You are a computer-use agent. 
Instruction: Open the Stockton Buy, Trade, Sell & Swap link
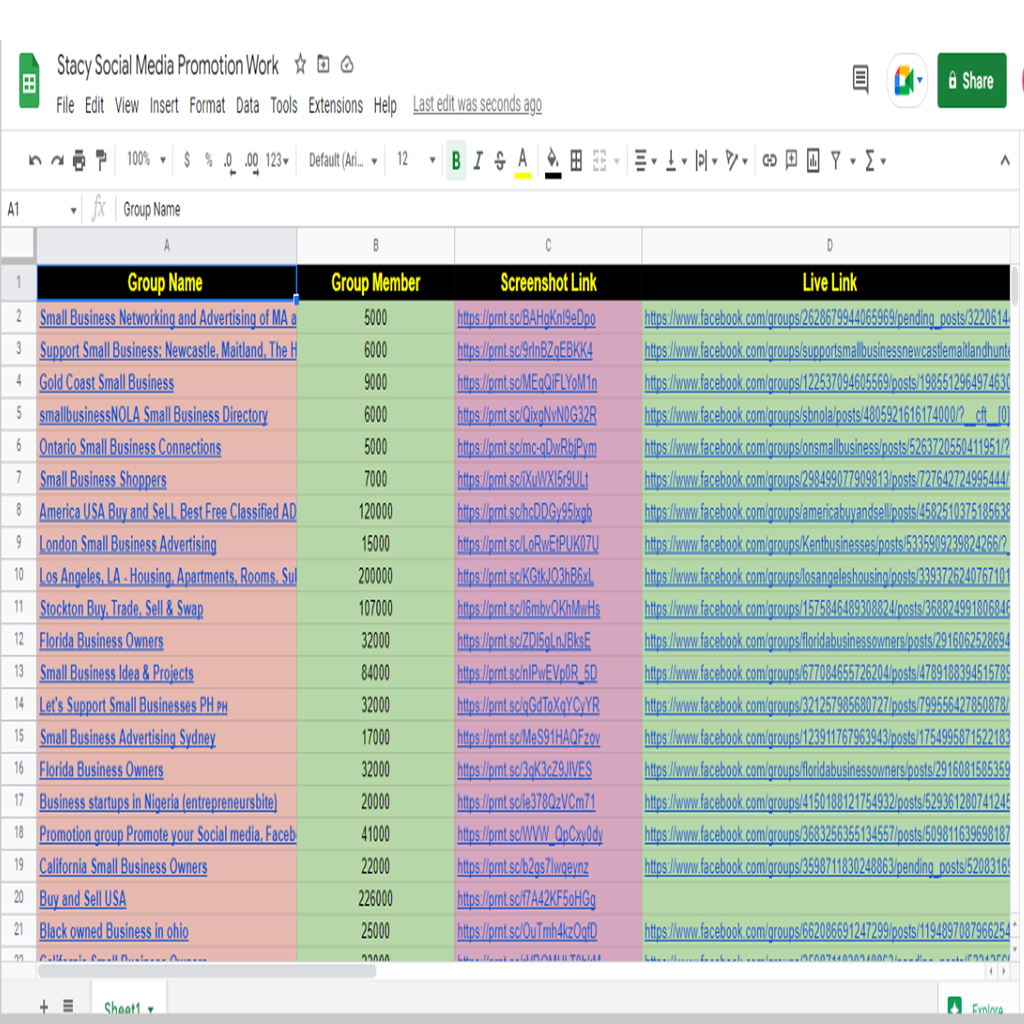[121, 608]
